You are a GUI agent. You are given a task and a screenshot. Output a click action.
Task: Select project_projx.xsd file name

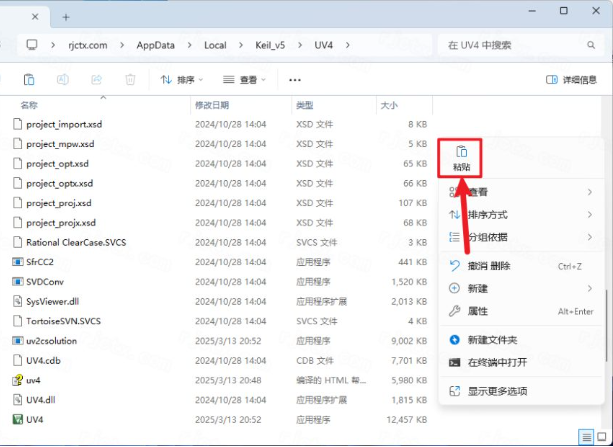click(x=61, y=223)
